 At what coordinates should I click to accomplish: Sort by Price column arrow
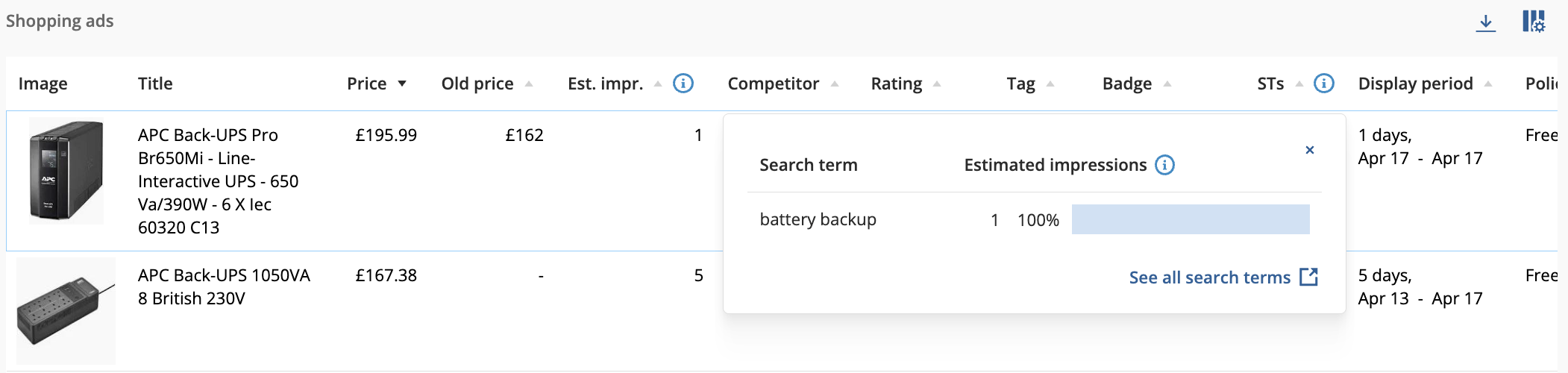[x=402, y=84]
